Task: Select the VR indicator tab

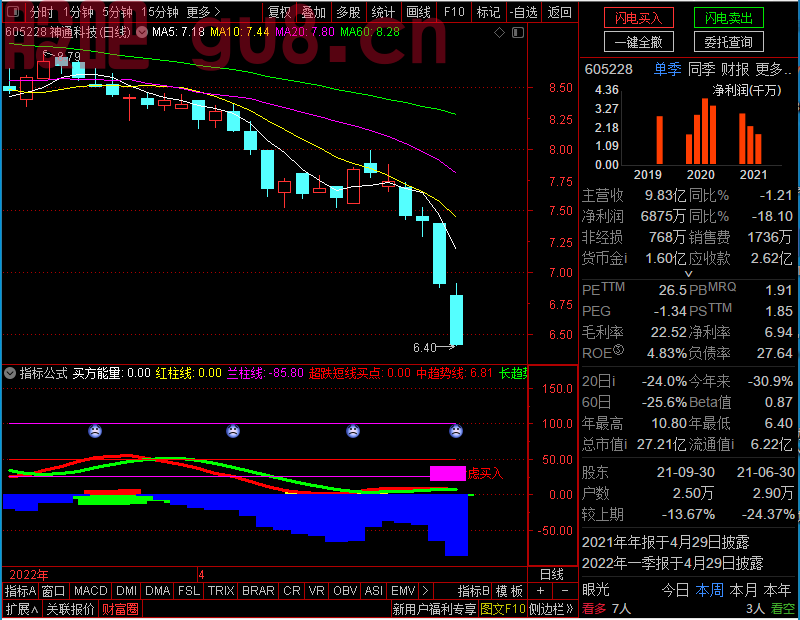Action: pyautogui.click(x=317, y=591)
